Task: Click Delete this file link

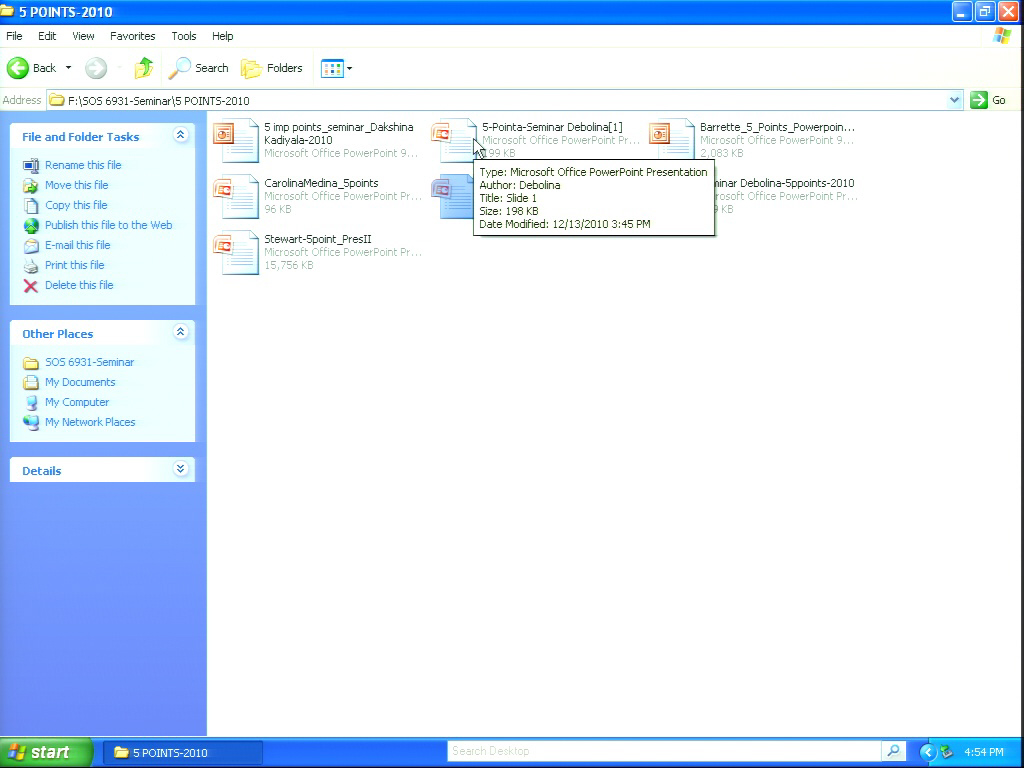Action: (x=79, y=285)
